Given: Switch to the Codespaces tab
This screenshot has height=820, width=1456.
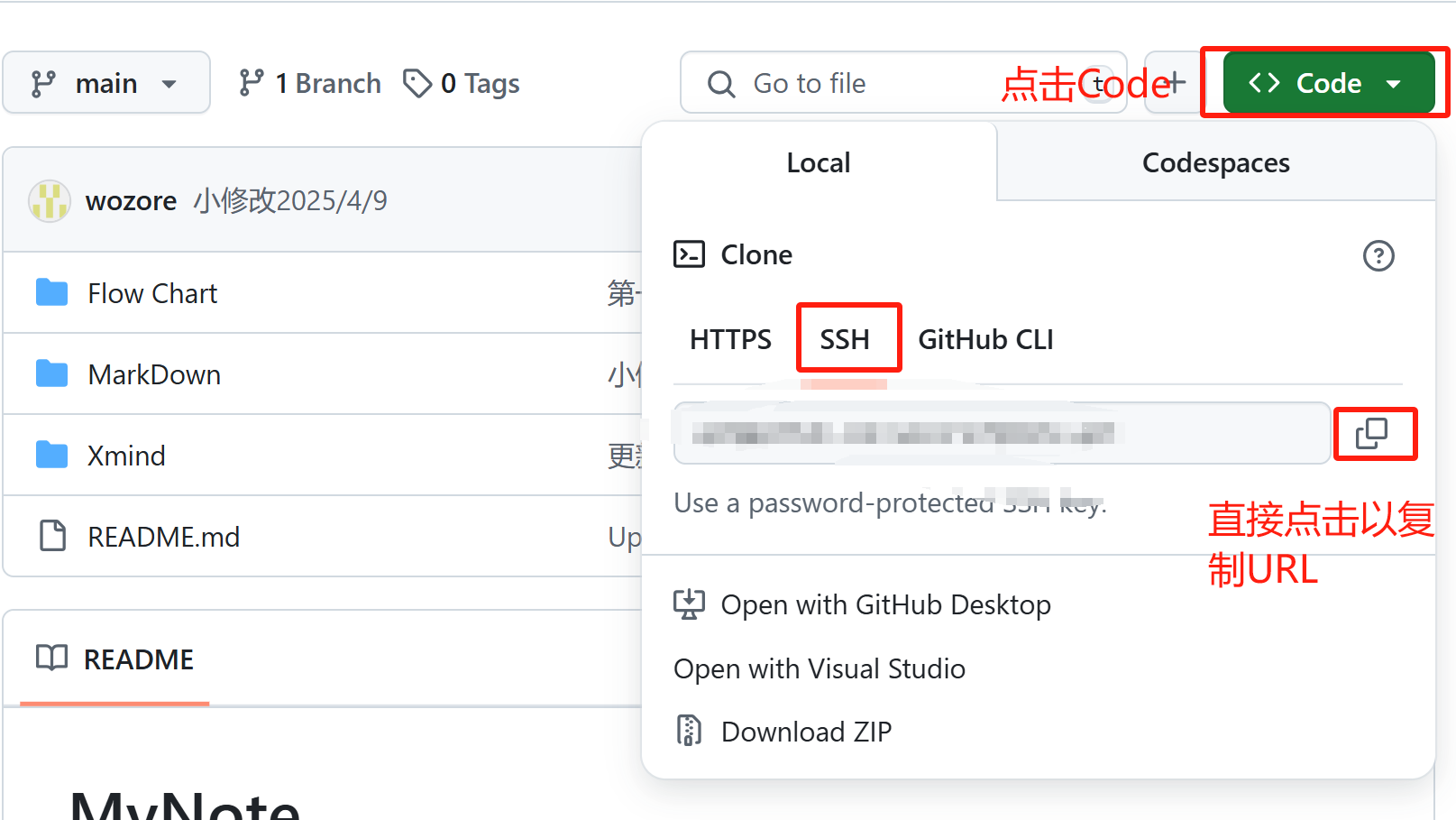Looking at the screenshot, I should click(1215, 162).
